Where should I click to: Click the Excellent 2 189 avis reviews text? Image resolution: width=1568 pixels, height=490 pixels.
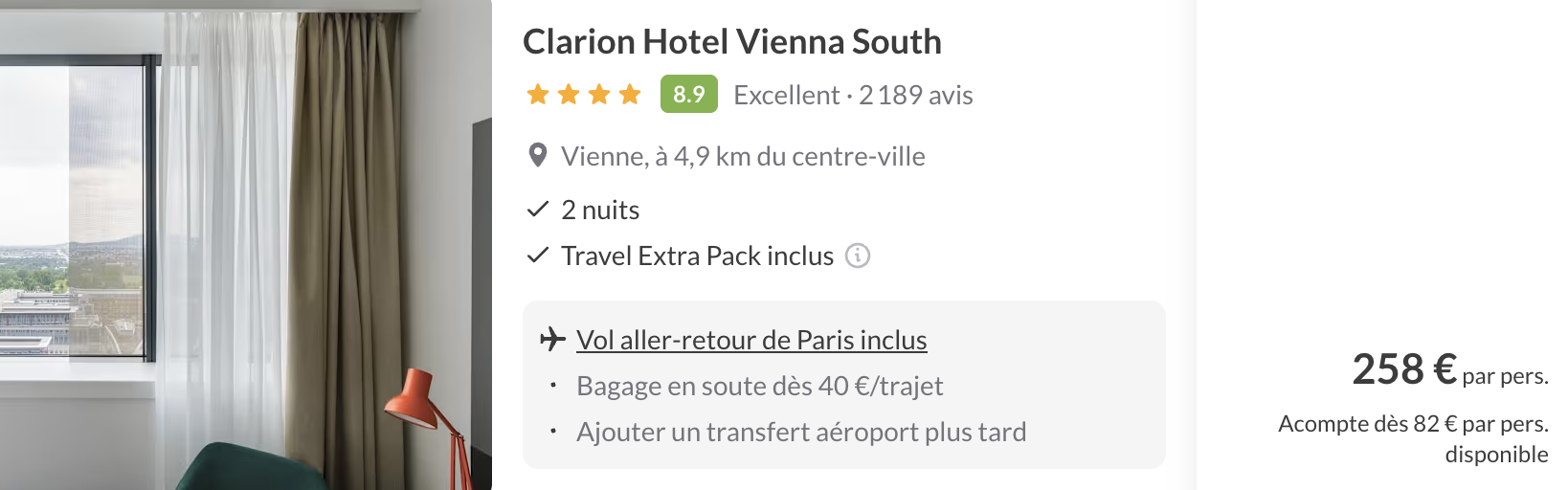pos(853,95)
